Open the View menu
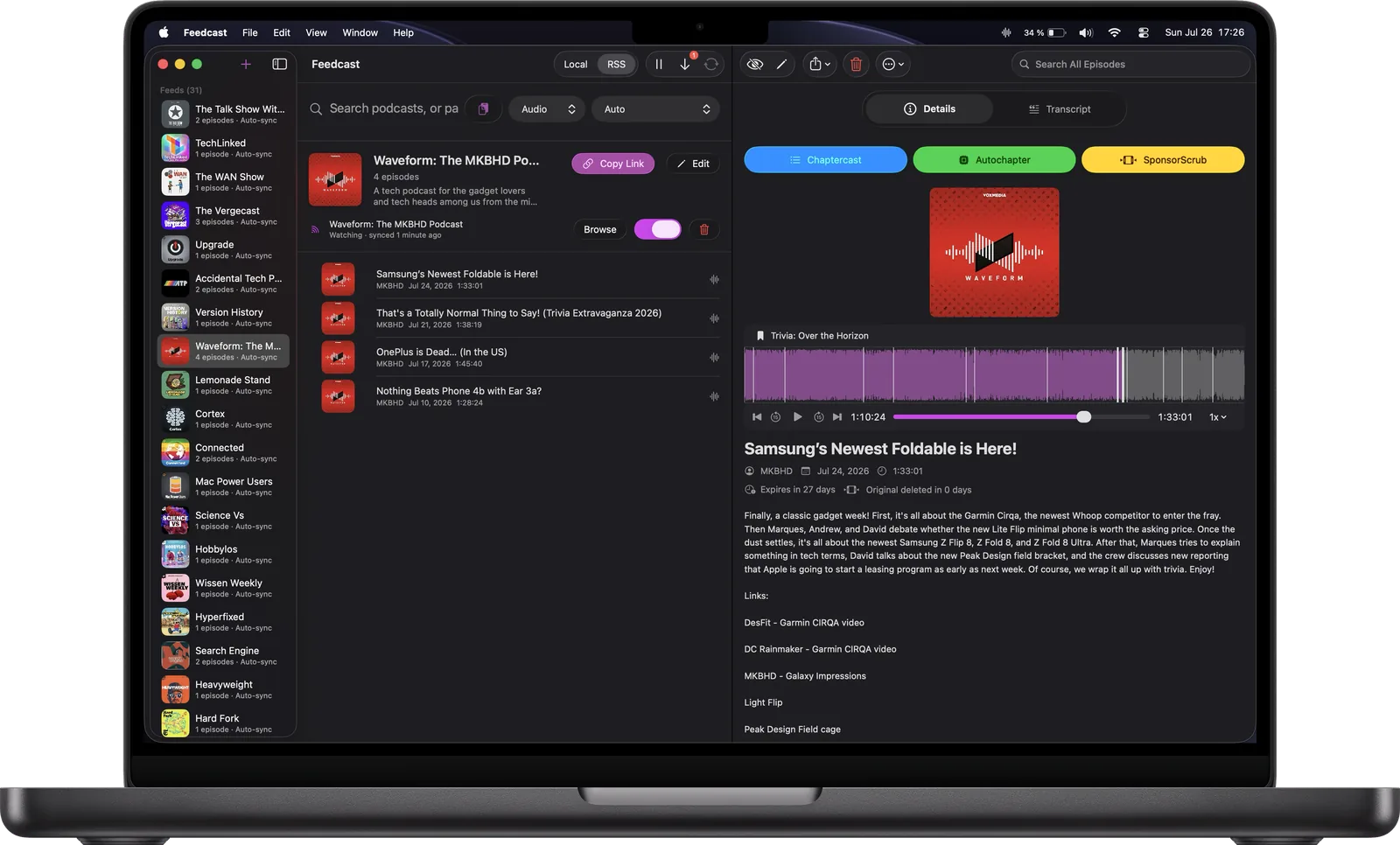 point(316,32)
